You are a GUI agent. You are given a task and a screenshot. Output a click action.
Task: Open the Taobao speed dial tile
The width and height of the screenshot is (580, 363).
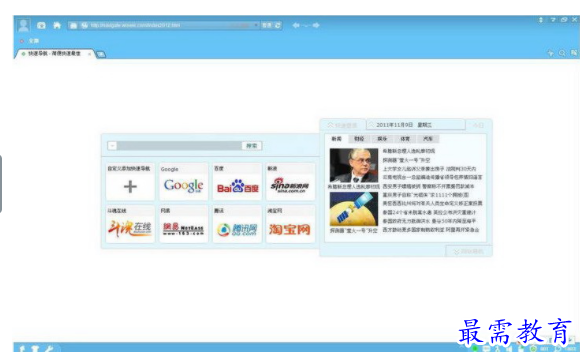pos(290,224)
